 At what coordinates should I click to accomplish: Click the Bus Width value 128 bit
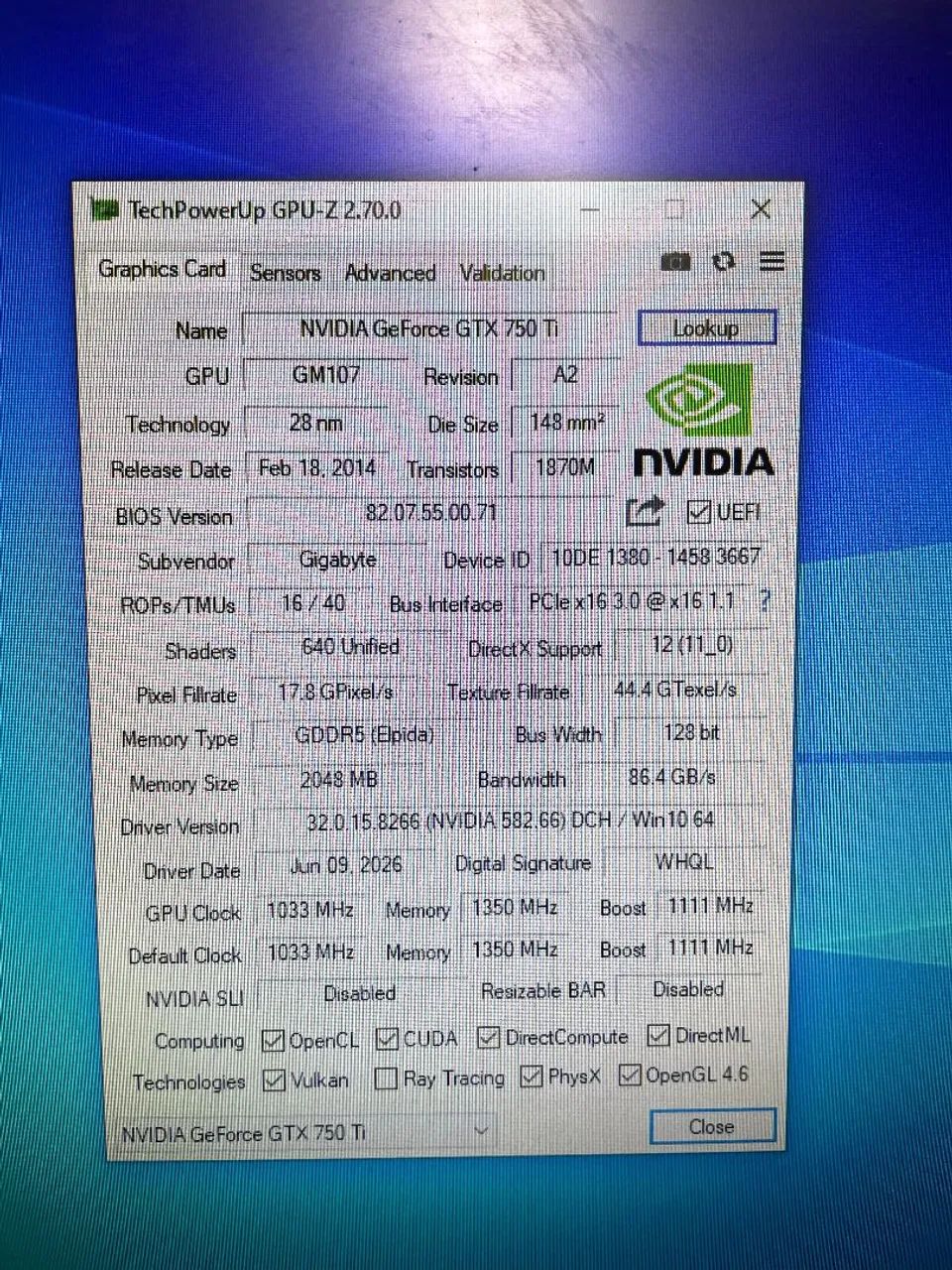pos(691,732)
